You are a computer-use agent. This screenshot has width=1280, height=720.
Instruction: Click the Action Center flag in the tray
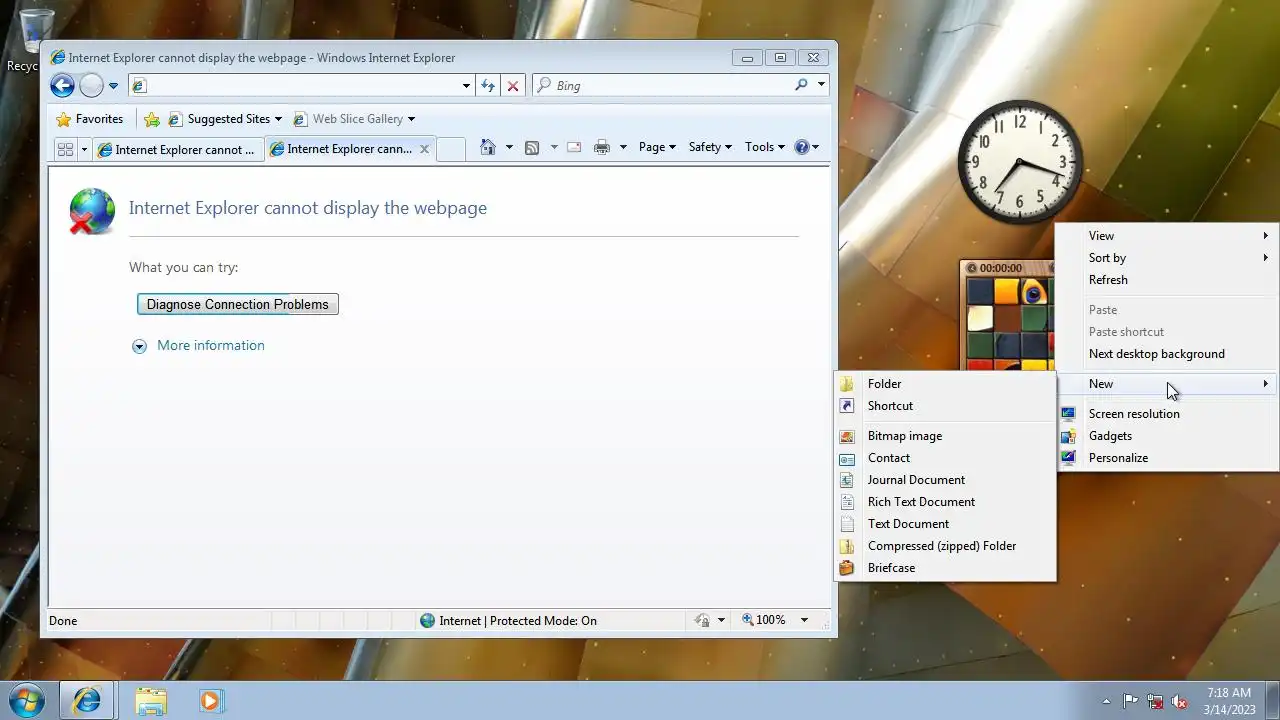pos(1131,701)
